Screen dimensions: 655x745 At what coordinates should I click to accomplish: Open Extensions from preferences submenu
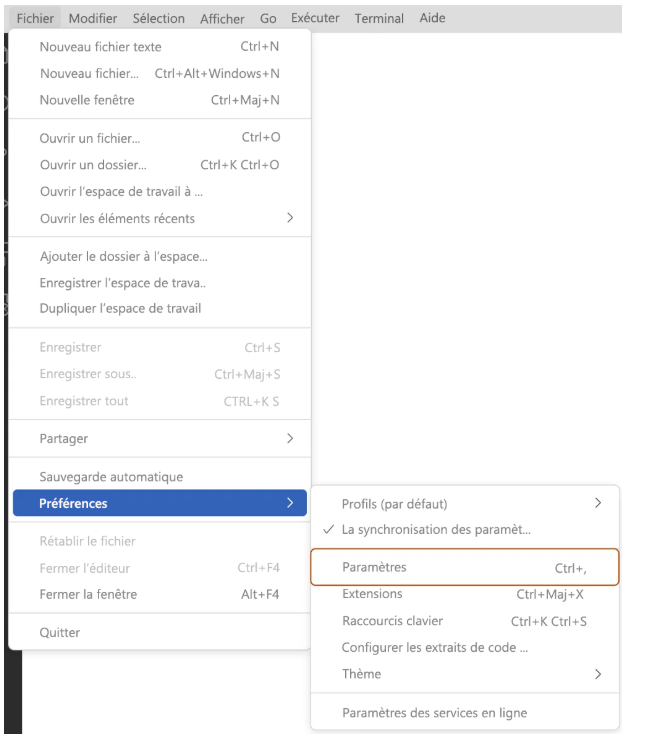tap(465, 594)
